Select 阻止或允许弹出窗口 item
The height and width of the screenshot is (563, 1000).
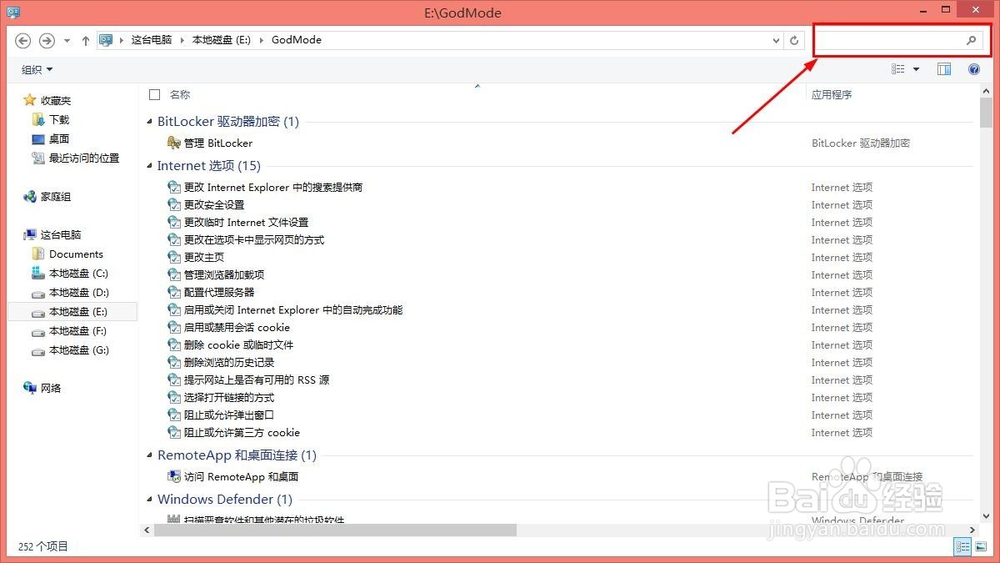coord(229,415)
